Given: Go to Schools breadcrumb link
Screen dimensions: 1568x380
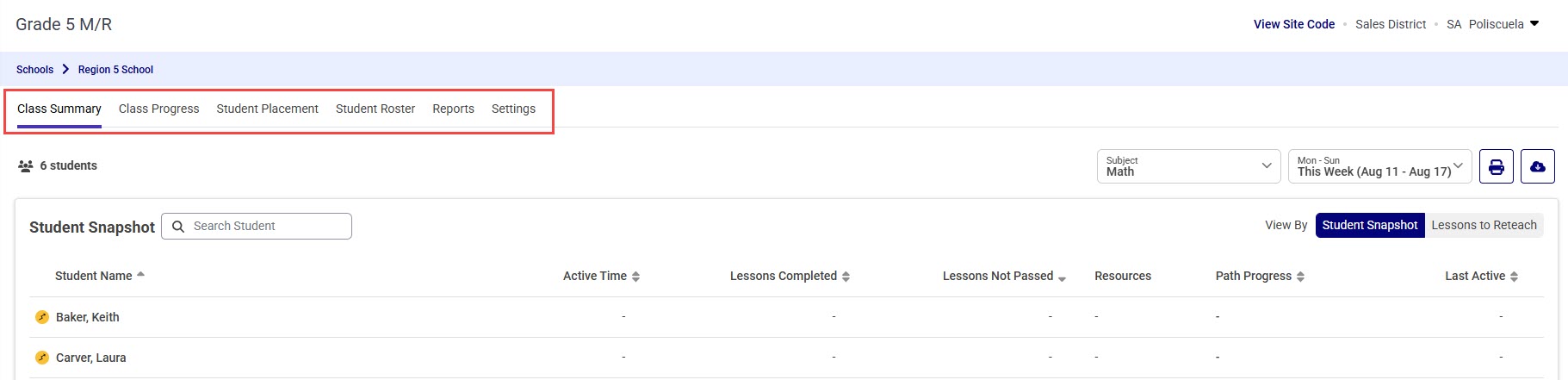Looking at the screenshot, I should tap(34, 70).
